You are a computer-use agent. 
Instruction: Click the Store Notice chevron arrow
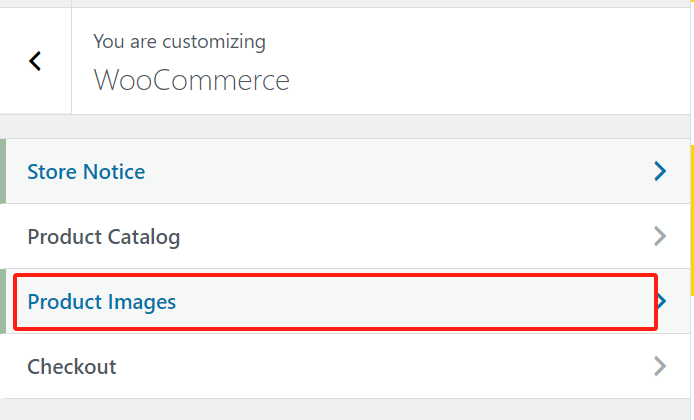[x=659, y=172]
